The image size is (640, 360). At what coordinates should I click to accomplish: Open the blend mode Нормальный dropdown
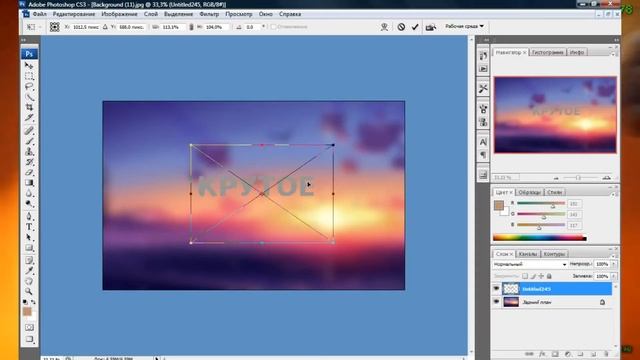[530, 264]
